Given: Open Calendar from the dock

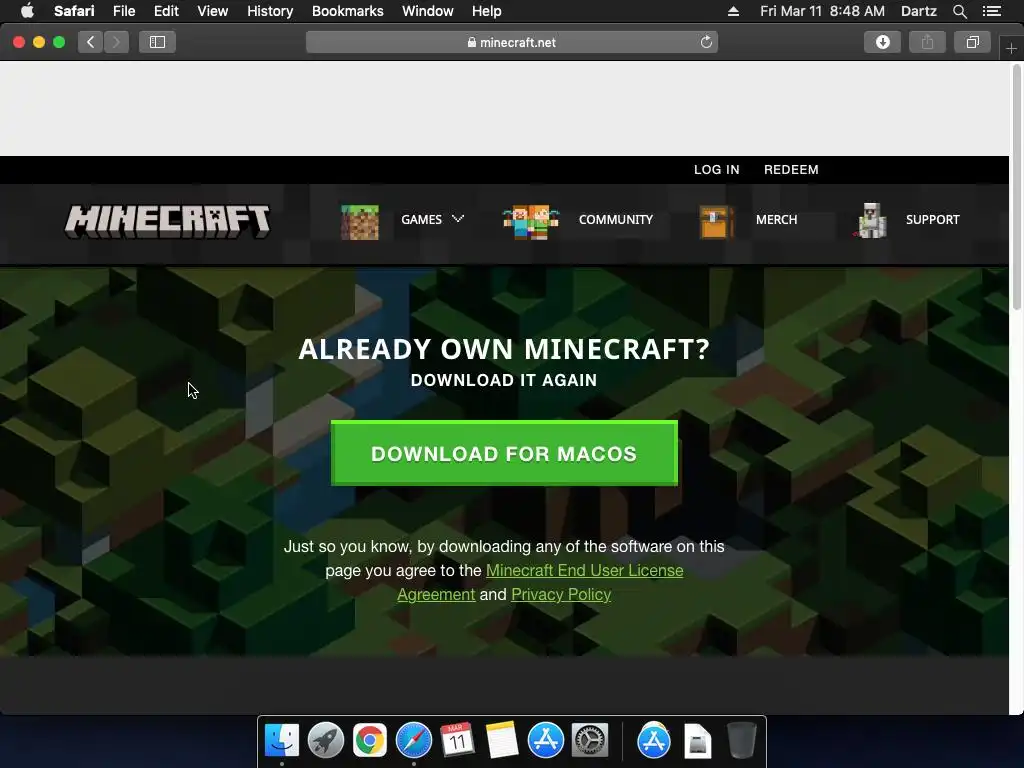Looking at the screenshot, I should point(457,740).
